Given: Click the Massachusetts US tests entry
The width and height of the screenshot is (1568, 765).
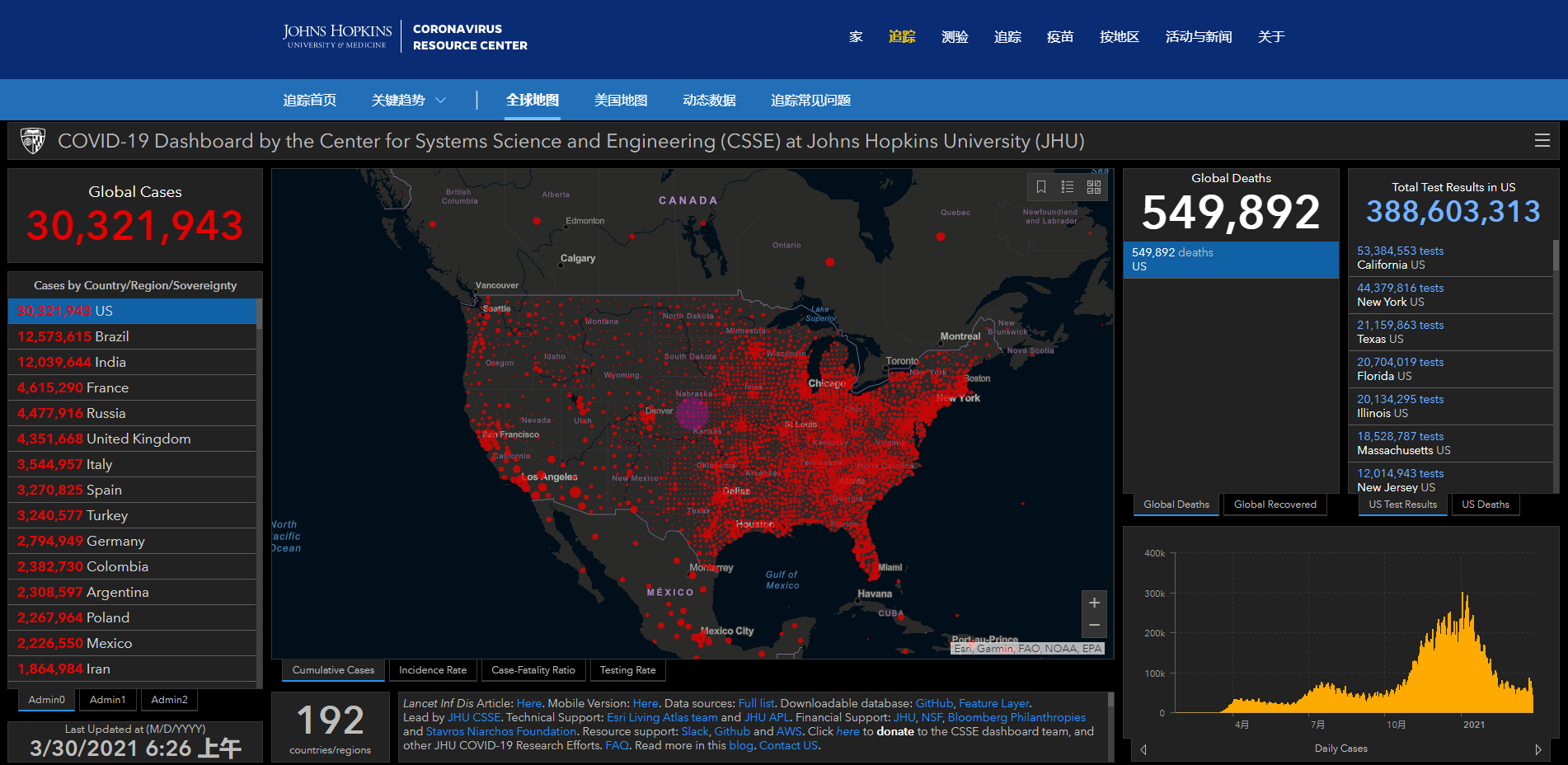Looking at the screenshot, I should pyautogui.click(x=1450, y=444).
